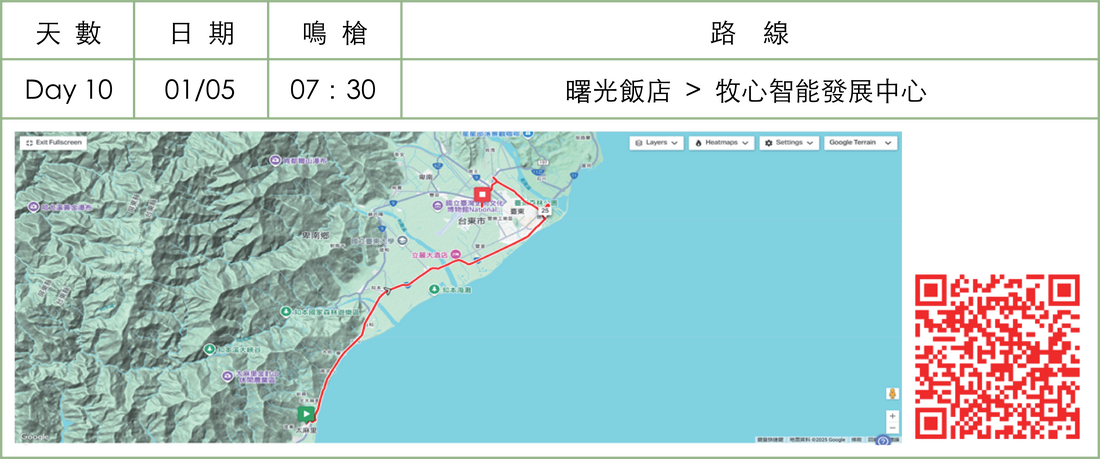The width and height of the screenshot is (1100, 459).
Task: Click the 台東市 city label
Action: point(471,222)
